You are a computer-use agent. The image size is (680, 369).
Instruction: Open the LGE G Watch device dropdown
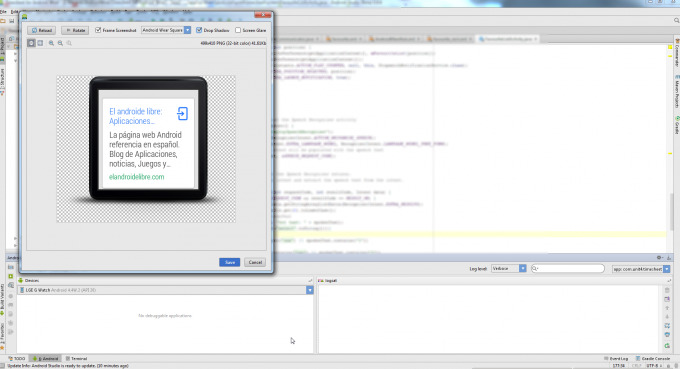[x=165, y=290]
